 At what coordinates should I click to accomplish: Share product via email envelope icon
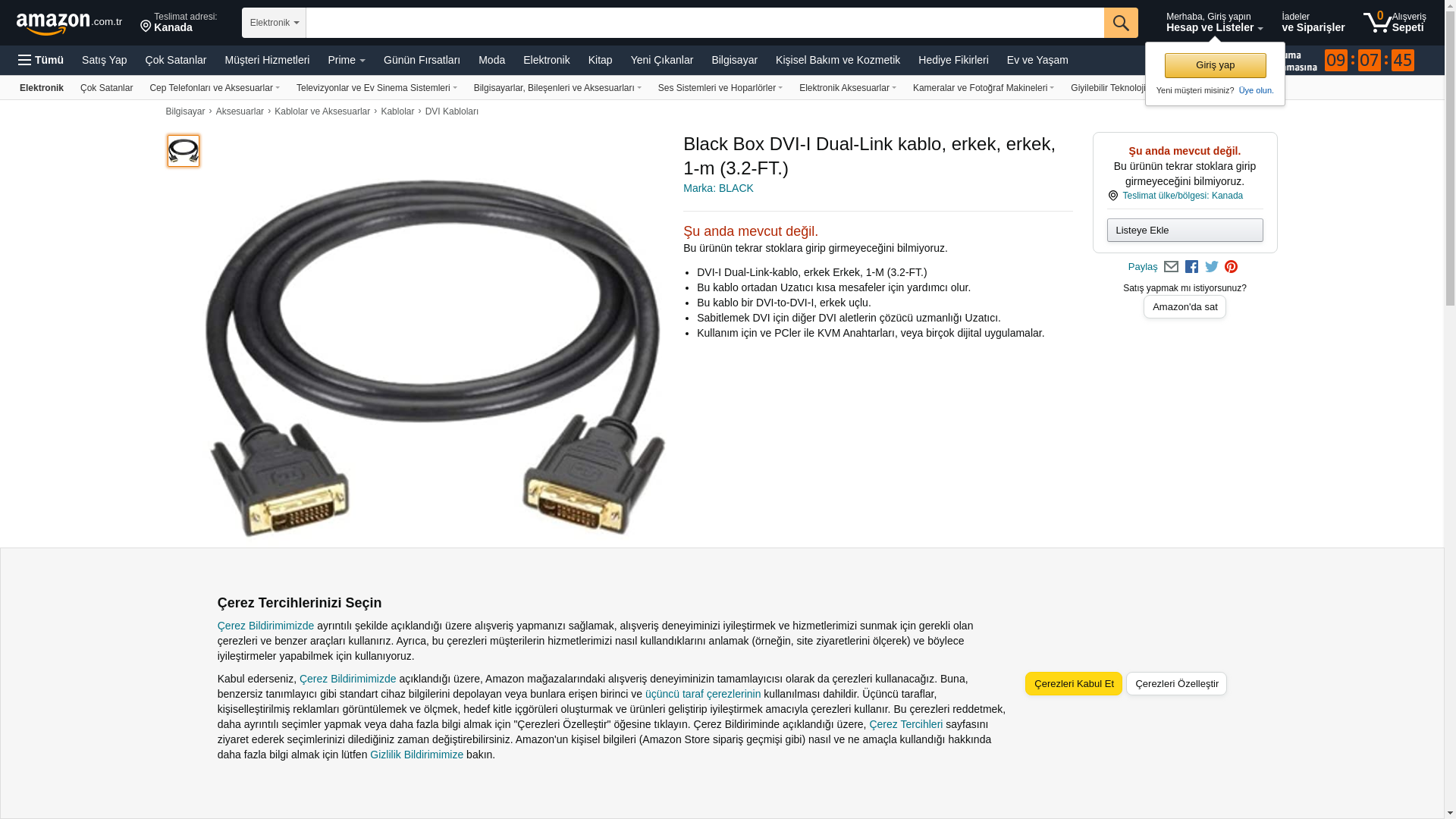(1171, 267)
